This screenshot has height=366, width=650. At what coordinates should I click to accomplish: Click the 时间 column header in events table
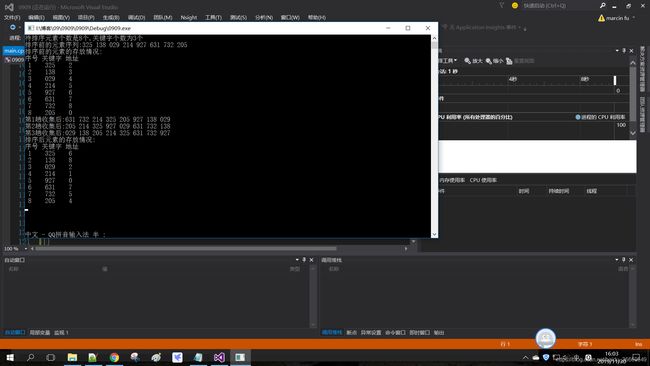524,191
